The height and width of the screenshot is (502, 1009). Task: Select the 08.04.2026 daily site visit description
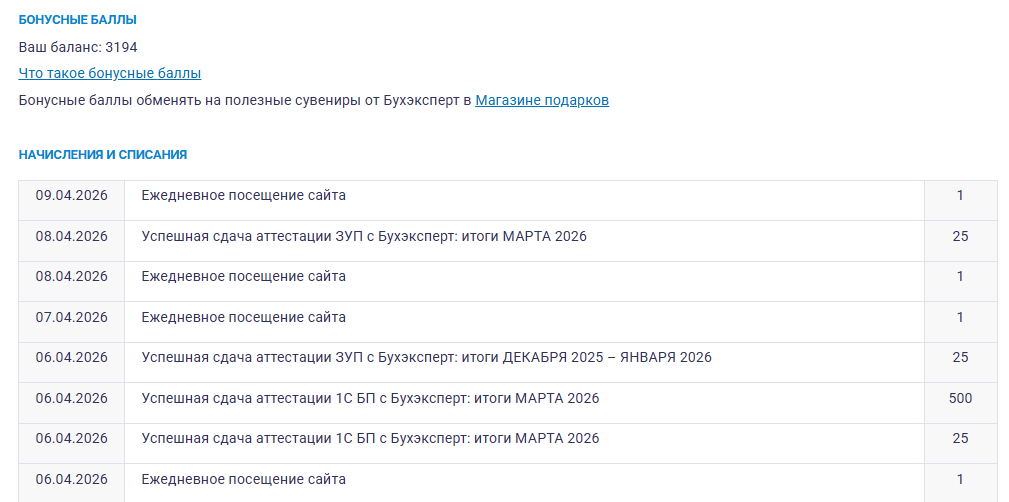coord(244,276)
